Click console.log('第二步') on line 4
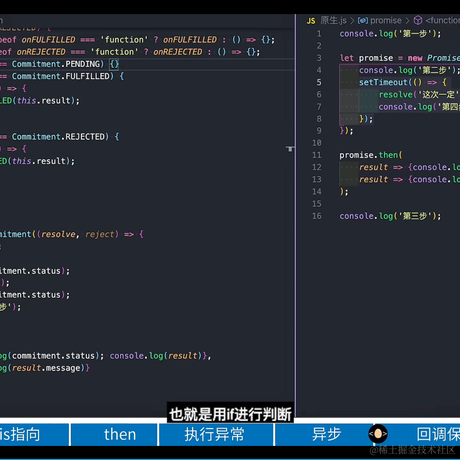 [x=409, y=70]
